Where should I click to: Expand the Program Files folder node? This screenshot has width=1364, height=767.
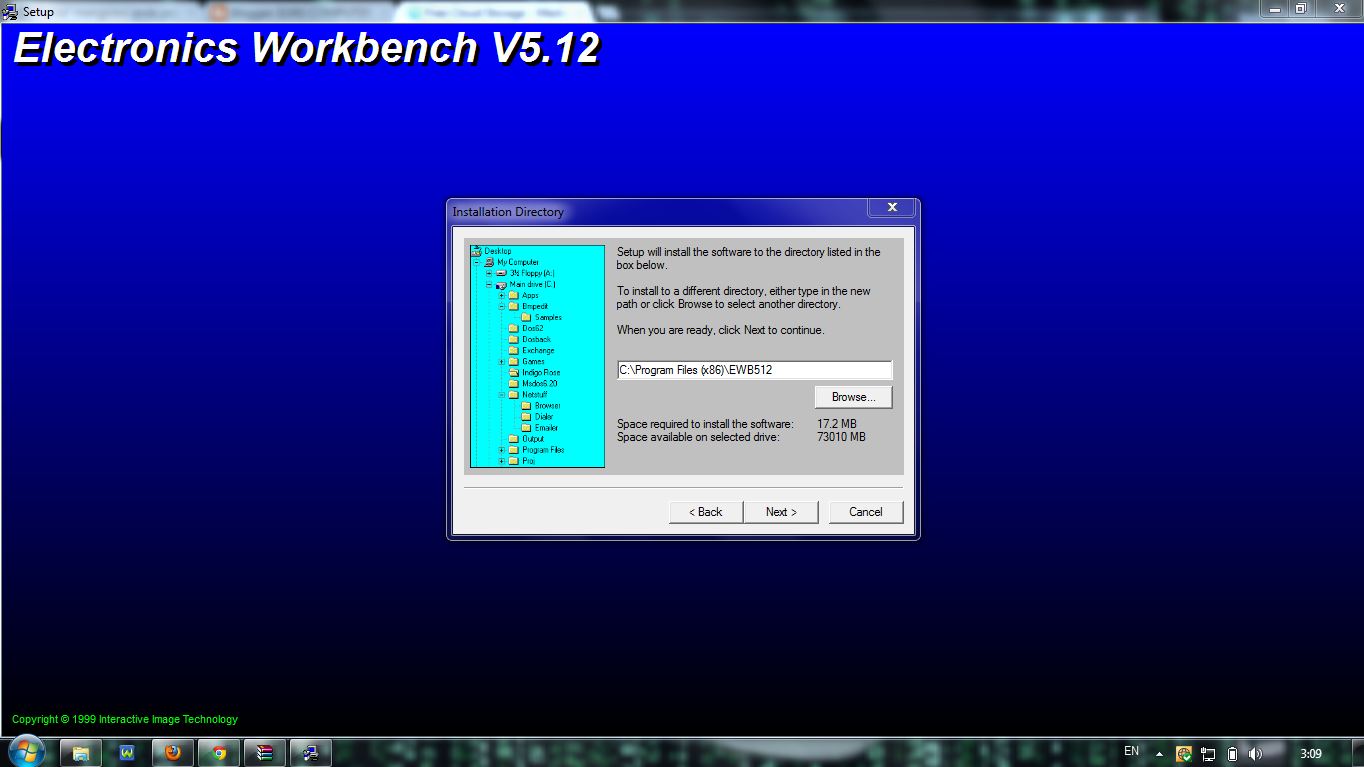pos(501,450)
